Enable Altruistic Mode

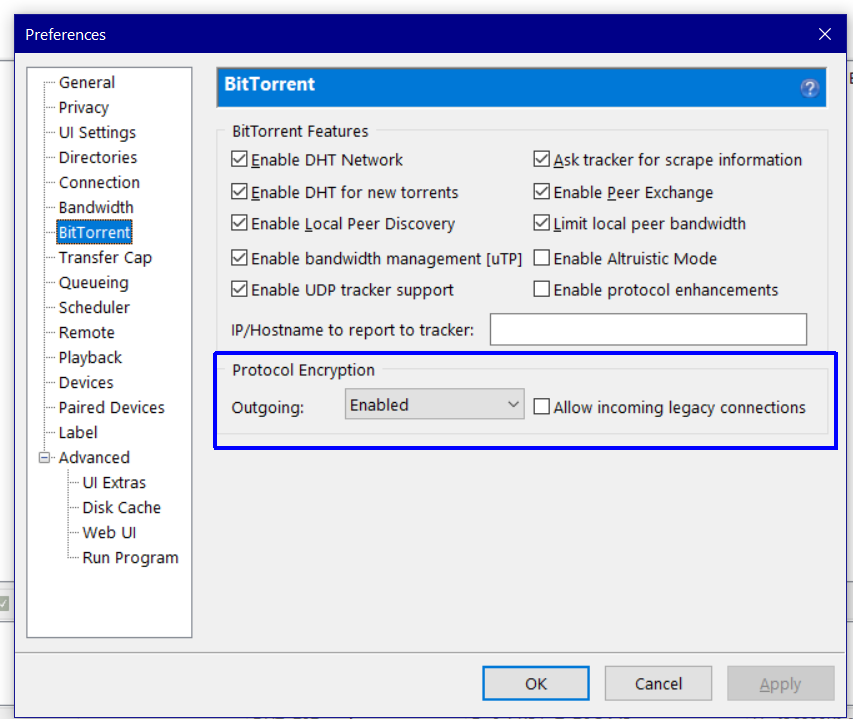541,258
